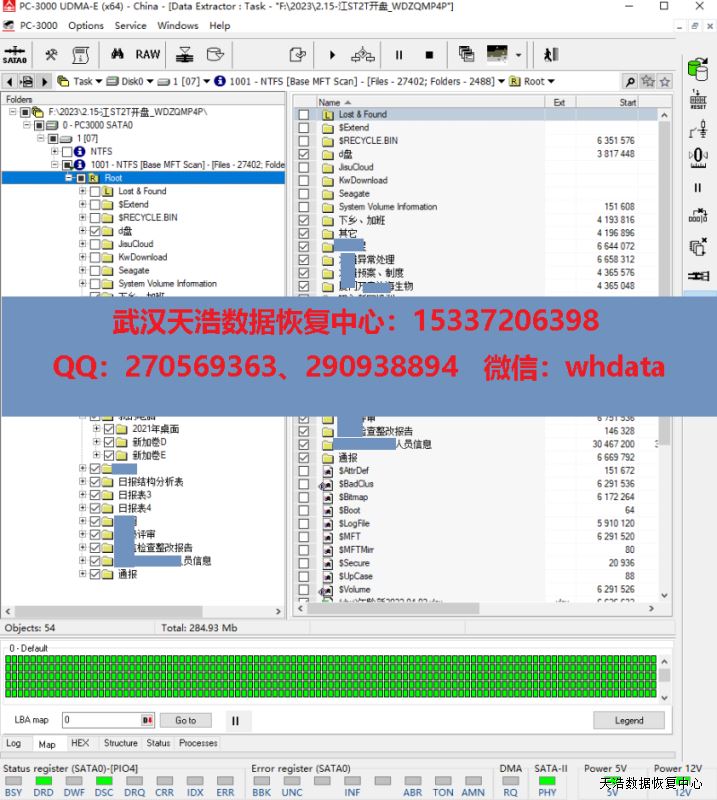Screen dimensions: 717x800
Task: Click the stop square in toolbar
Action: [429, 55]
